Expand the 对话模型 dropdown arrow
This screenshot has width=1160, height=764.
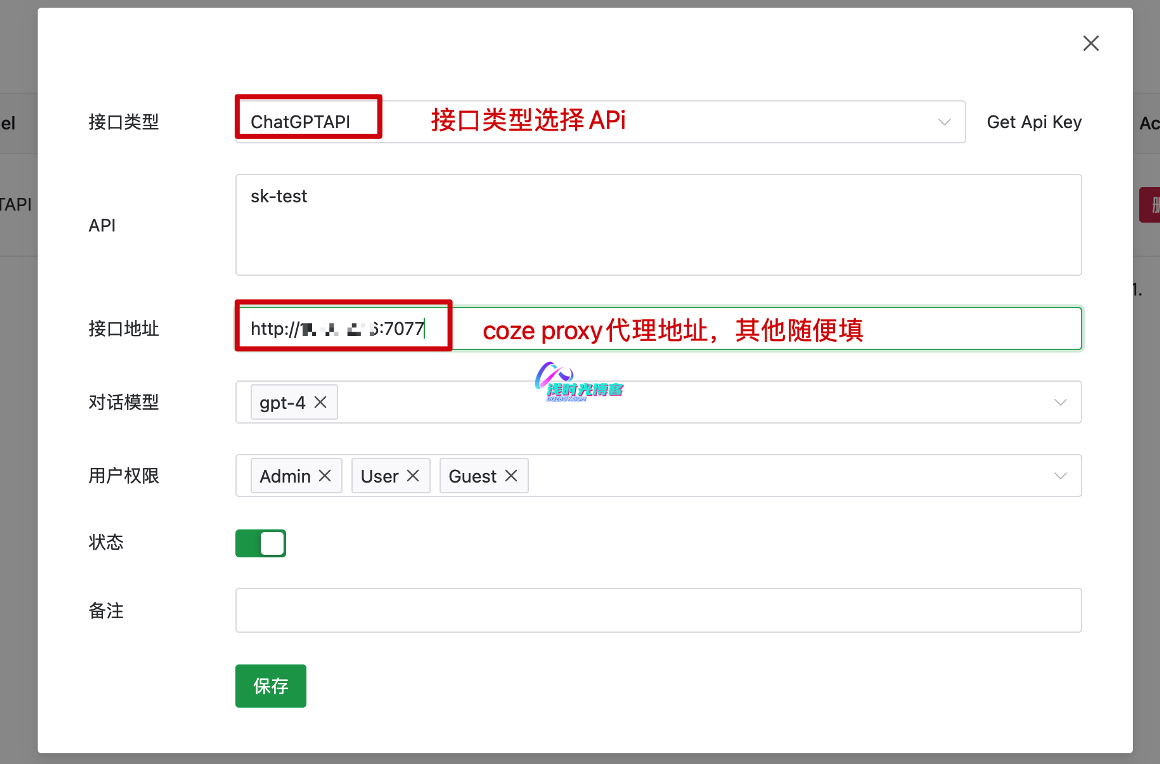[1060, 402]
